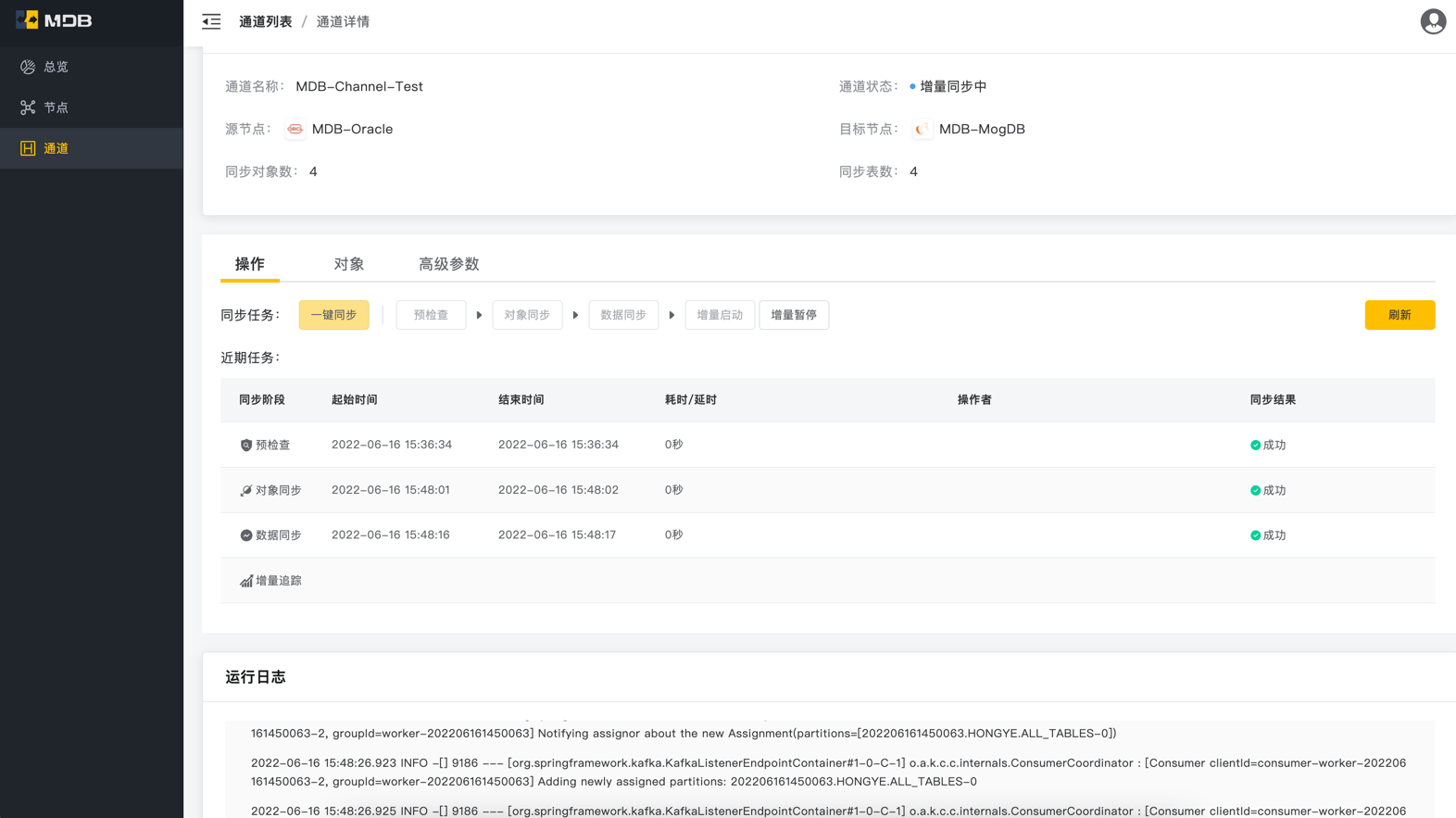Screen dimensions: 1456x818
Task: Click end time 2022-06-16 15:48:02
Action: (559, 490)
